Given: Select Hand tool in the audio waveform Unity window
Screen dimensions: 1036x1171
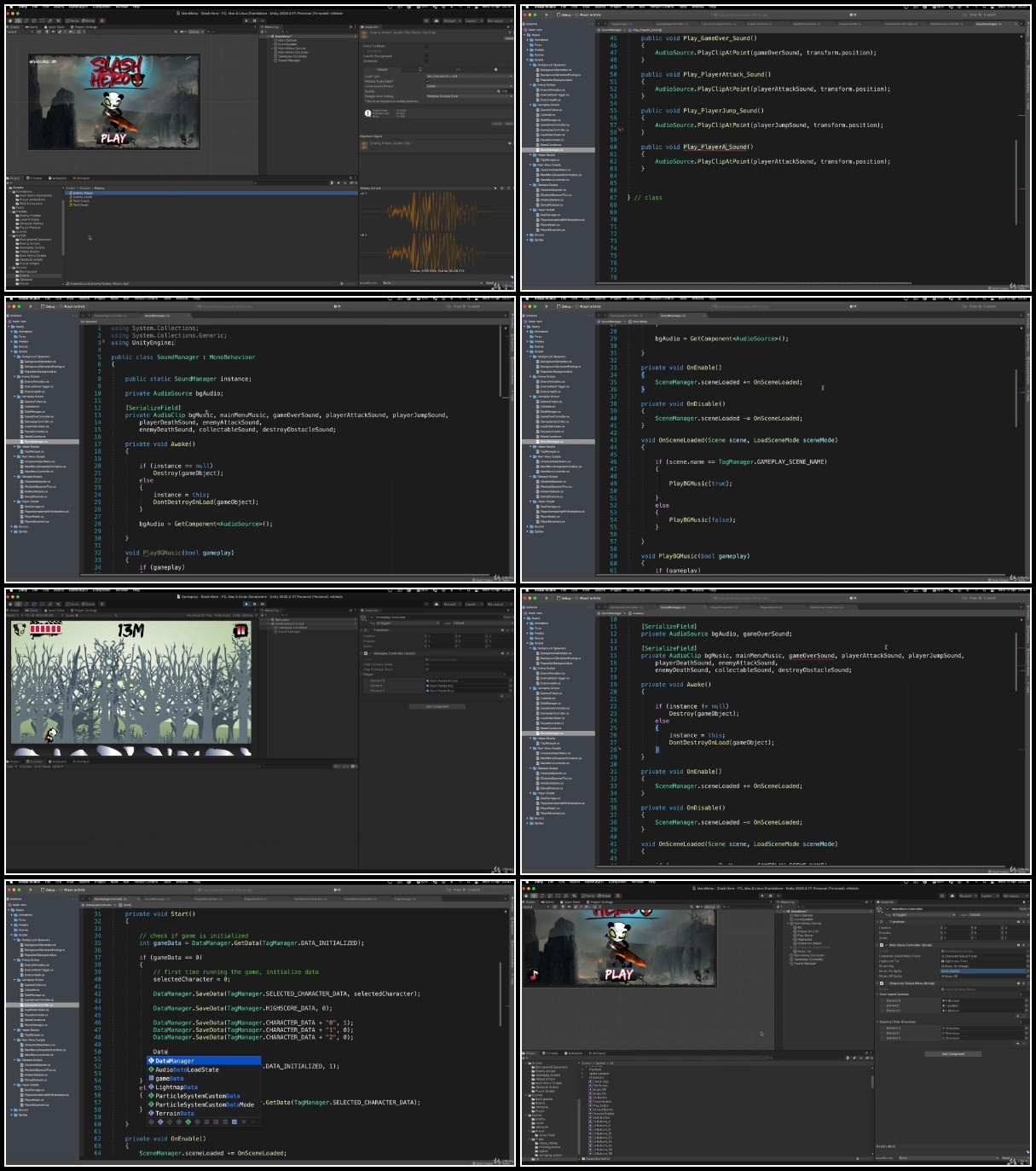Looking at the screenshot, I should pos(9,20).
